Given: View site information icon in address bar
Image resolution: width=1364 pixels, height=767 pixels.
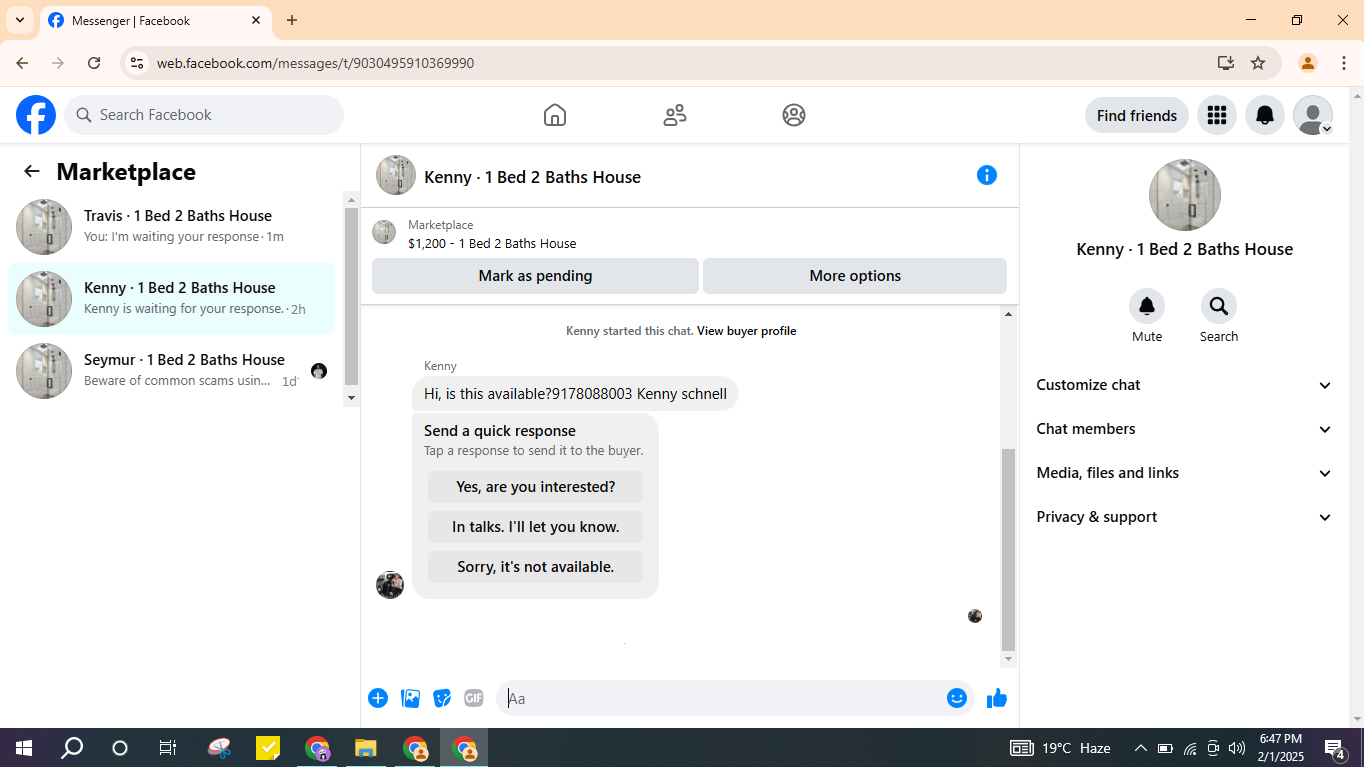Looking at the screenshot, I should [x=137, y=63].
